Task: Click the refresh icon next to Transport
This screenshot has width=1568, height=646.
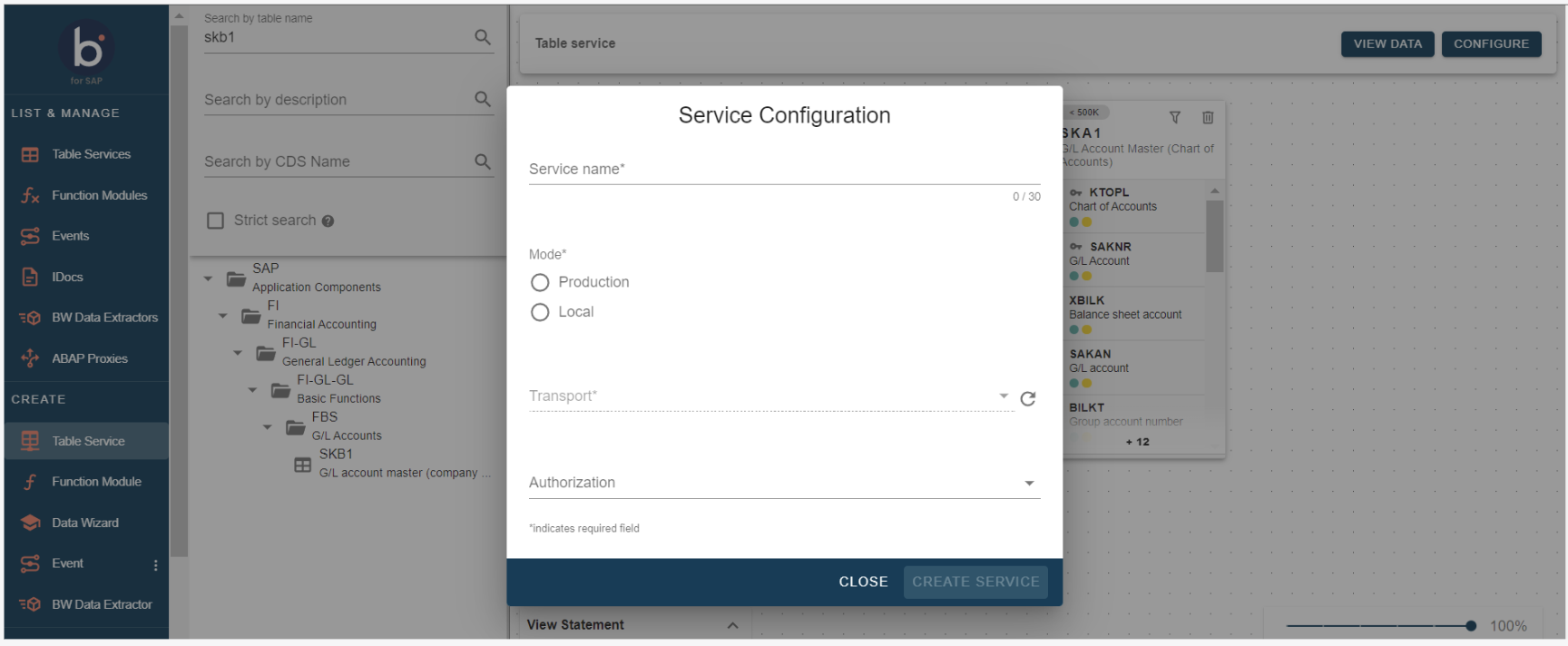Action: click(x=1027, y=399)
